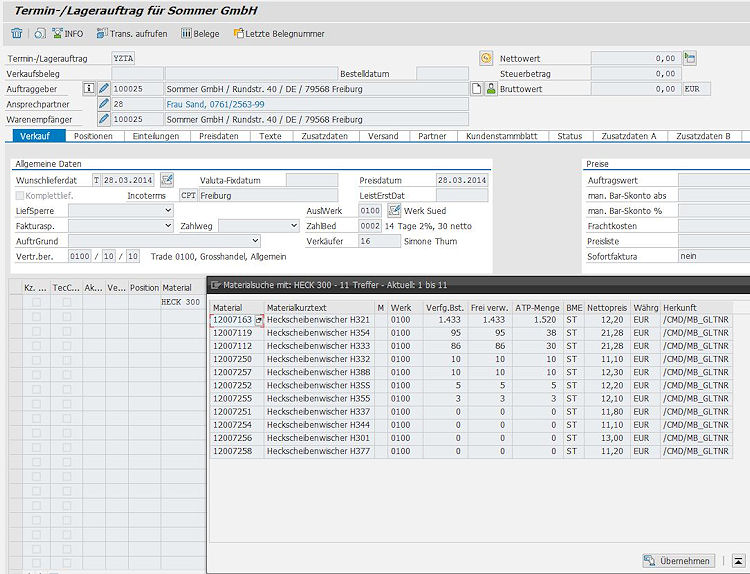Click Trans. aufrufen toolbar button
Image resolution: width=750 pixels, height=574 pixels.
click(x=132, y=33)
